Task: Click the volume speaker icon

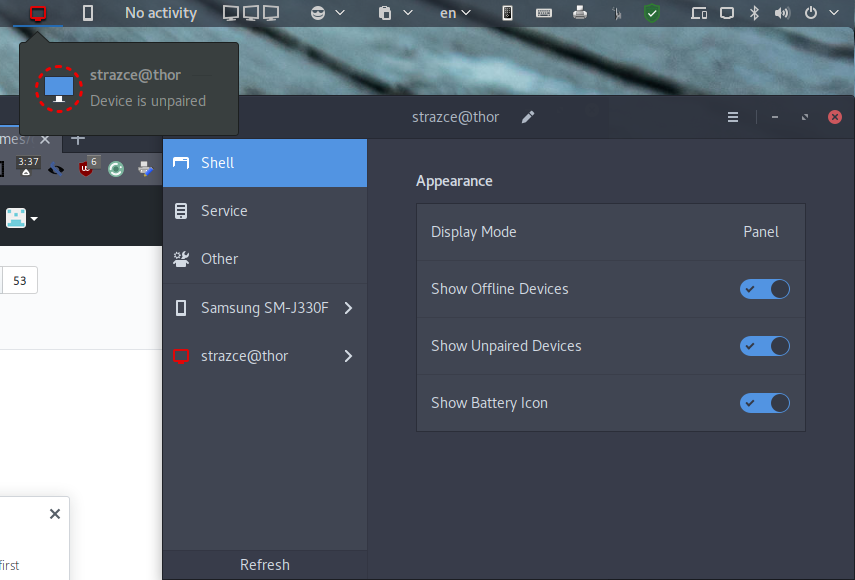Action: click(782, 13)
